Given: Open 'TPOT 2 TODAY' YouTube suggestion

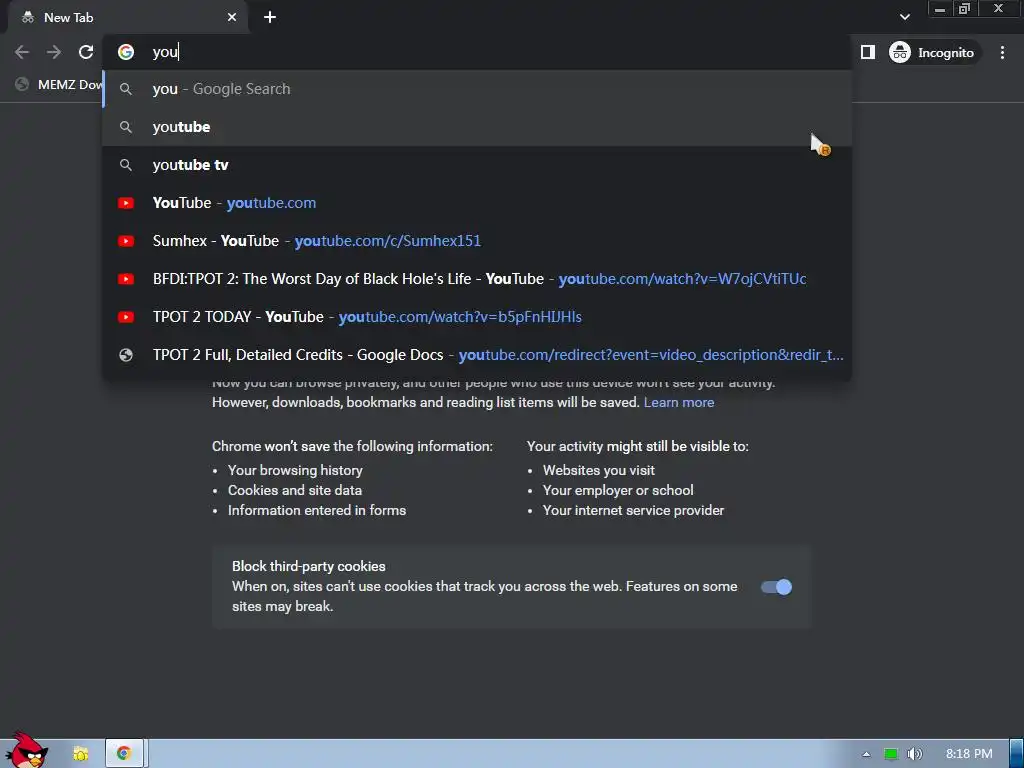Looking at the screenshot, I should click(x=477, y=317).
